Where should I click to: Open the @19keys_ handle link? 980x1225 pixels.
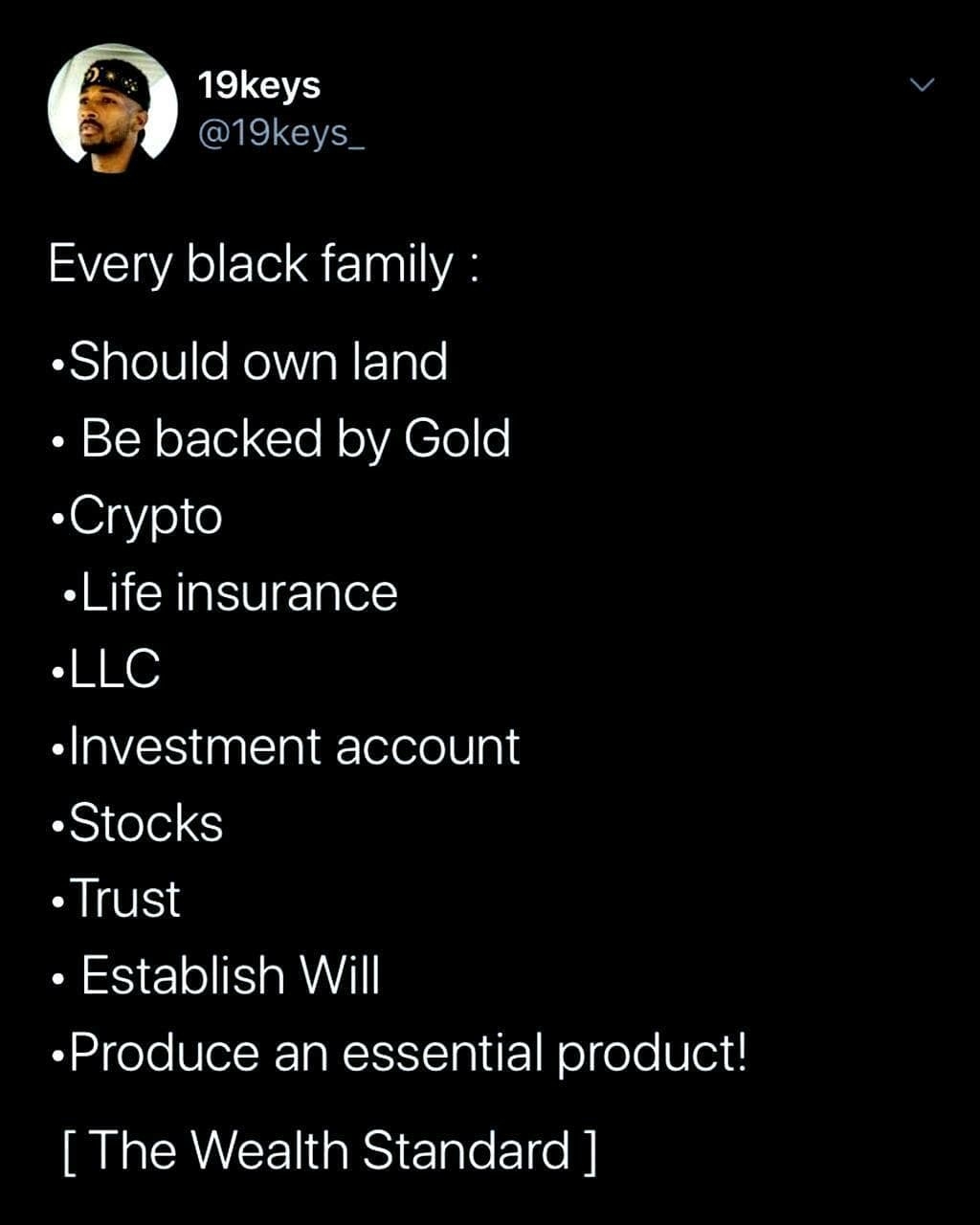coord(280,133)
